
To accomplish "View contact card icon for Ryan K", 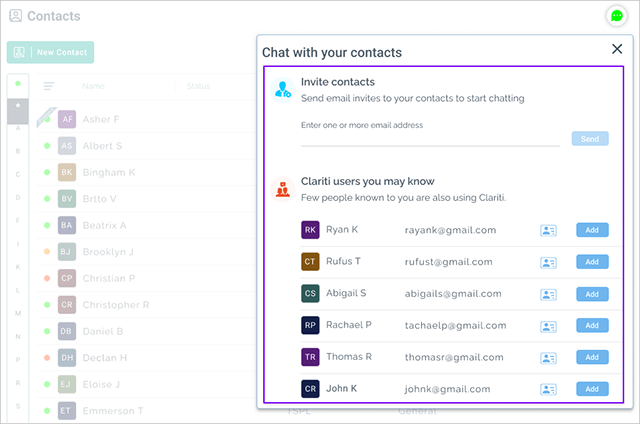I will pyautogui.click(x=548, y=231).
